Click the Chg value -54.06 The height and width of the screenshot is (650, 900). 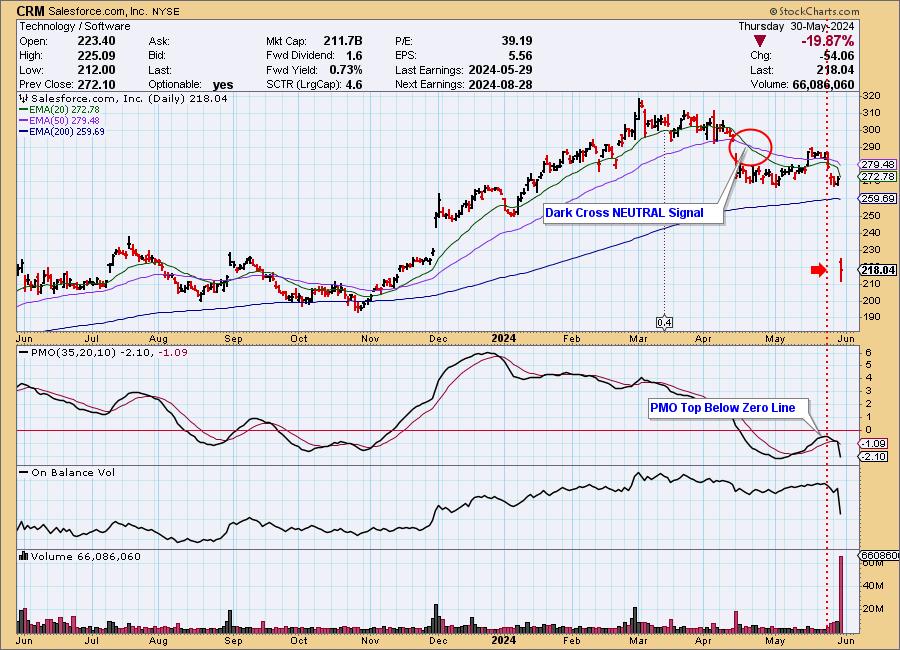tap(838, 56)
